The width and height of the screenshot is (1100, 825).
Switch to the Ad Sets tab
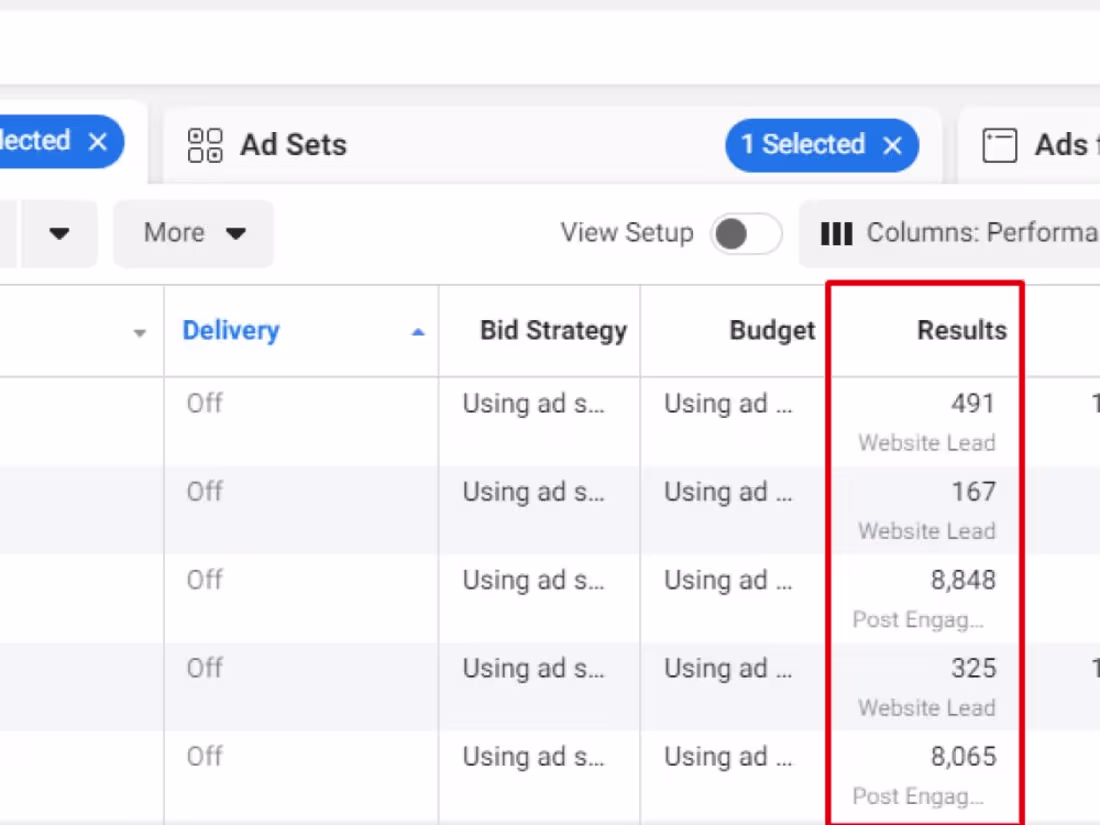tap(292, 144)
